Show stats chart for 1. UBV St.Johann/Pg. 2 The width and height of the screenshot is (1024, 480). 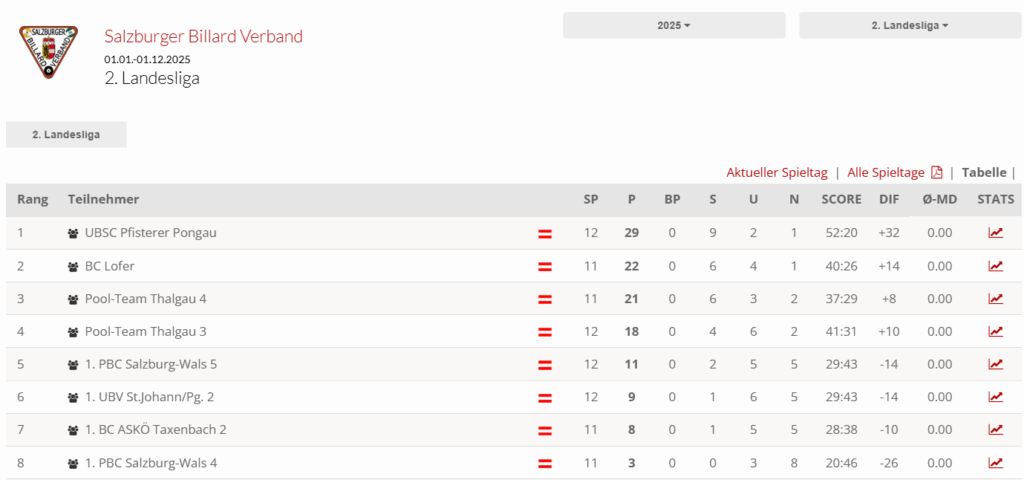[x=995, y=397]
